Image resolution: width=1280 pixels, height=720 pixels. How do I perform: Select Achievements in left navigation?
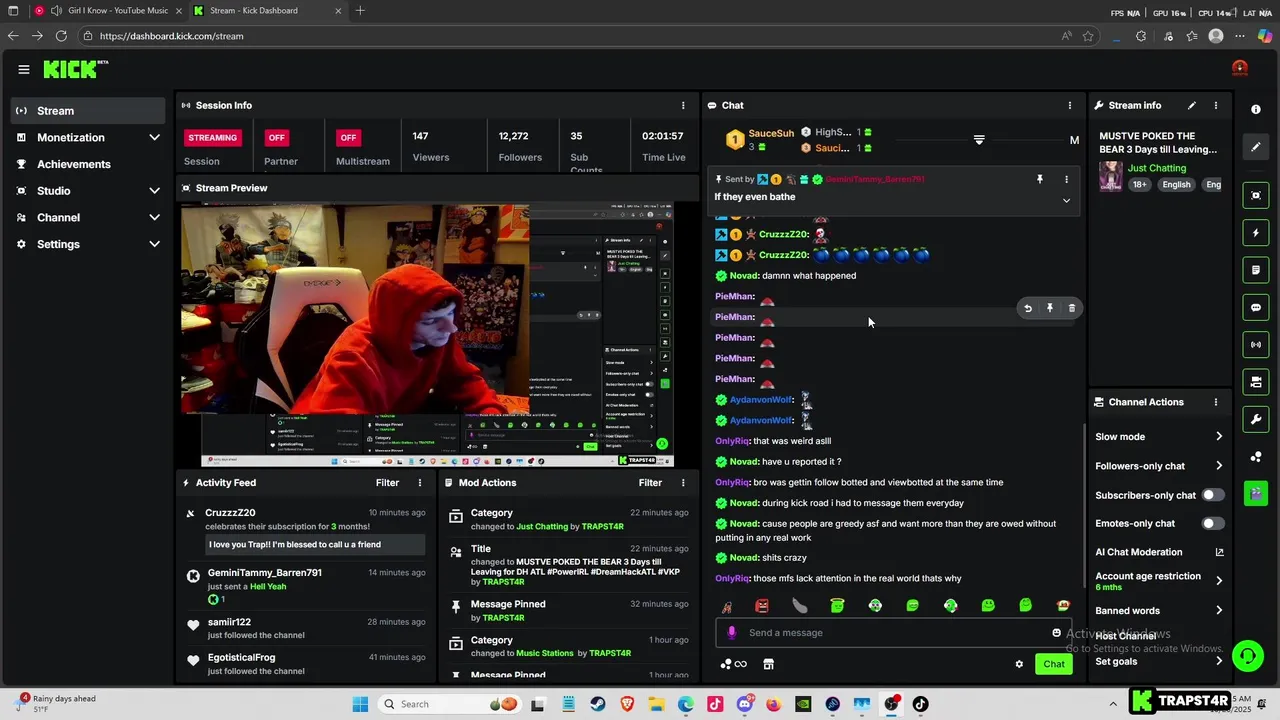(88, 164)
